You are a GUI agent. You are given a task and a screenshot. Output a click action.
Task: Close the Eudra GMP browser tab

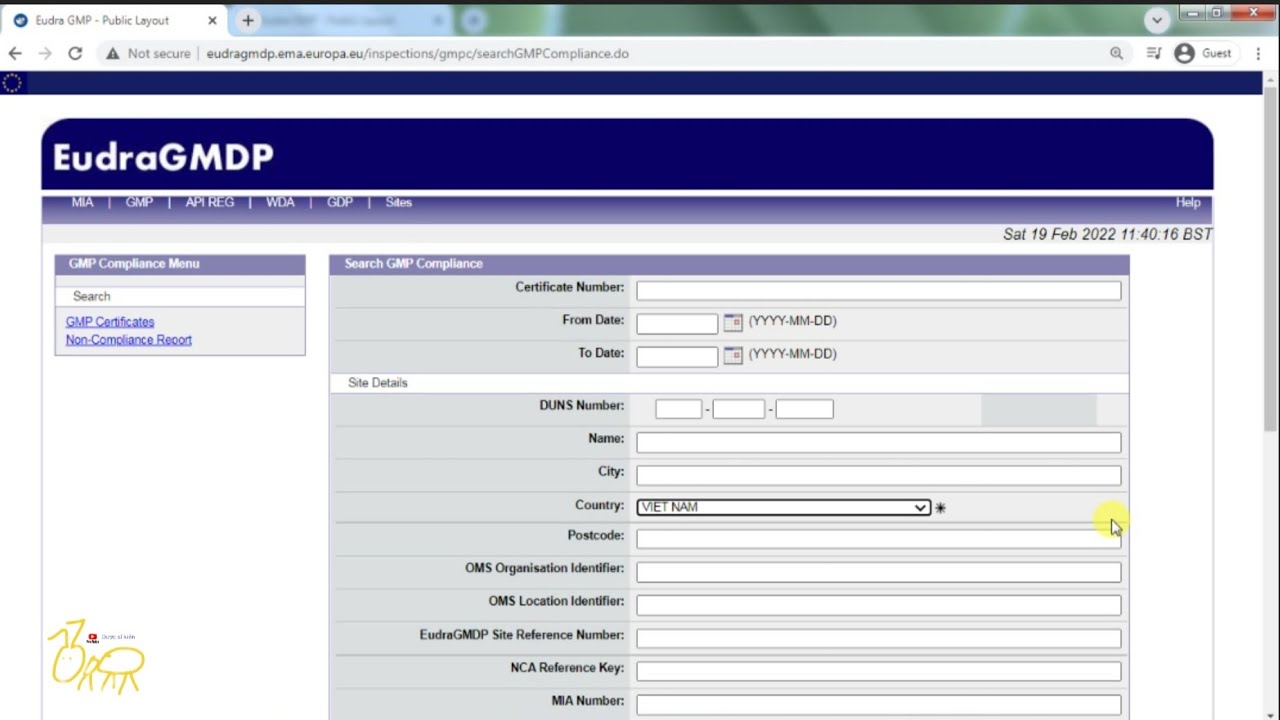click(212, 20)
